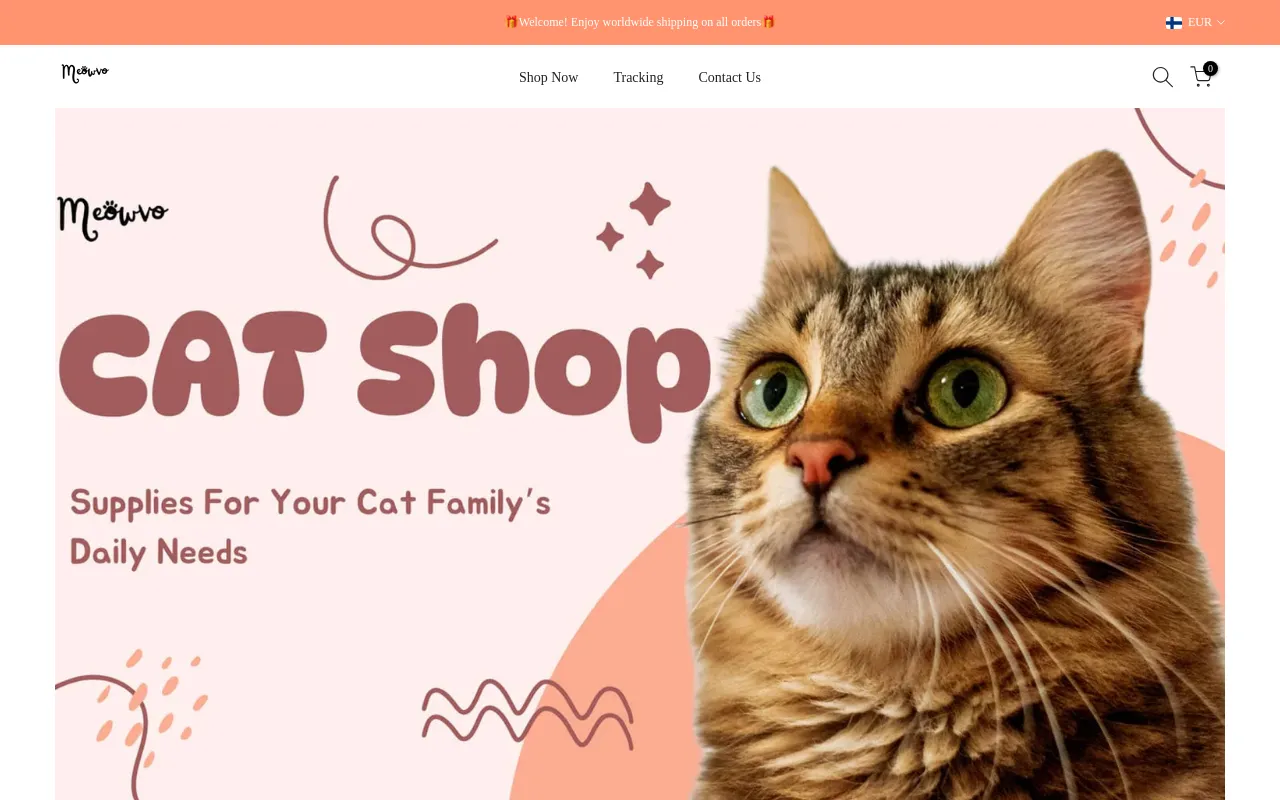Open the Contact Us page
Viewport: 1280px width, 800px height.
[729, 77]
